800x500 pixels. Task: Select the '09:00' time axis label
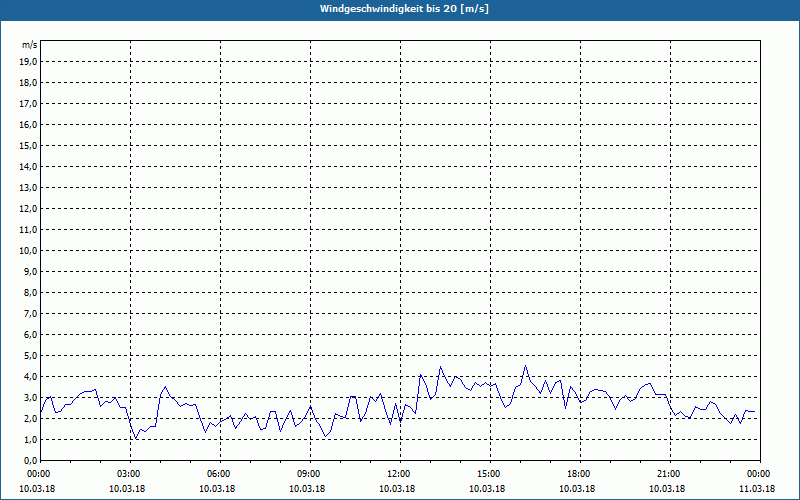(310, 474)
